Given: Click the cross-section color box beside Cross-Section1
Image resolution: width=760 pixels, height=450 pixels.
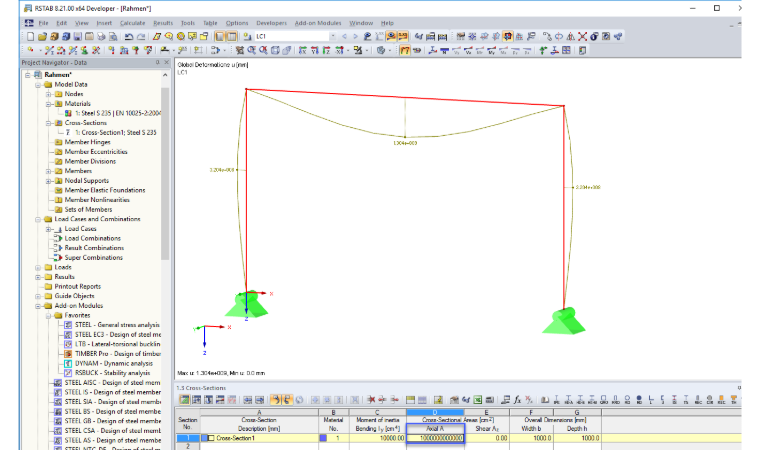Looking at the screenshot, I should click(x=211, y=438).
